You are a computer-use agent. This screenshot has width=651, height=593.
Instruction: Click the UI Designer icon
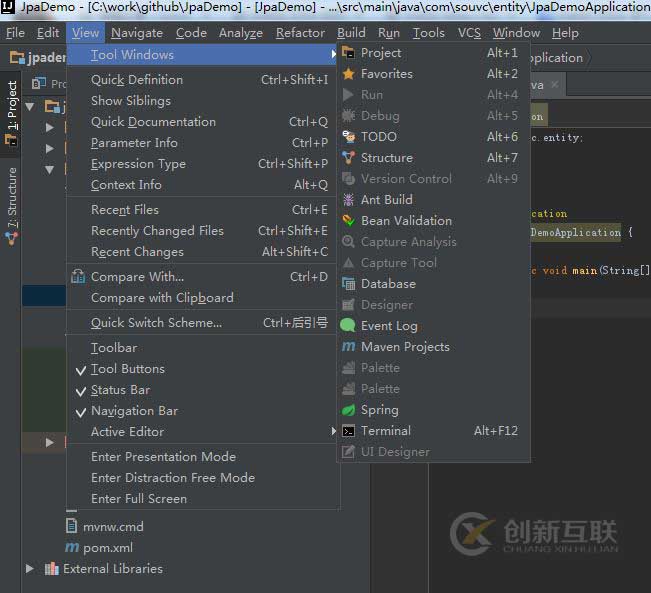tap(348, 452)
